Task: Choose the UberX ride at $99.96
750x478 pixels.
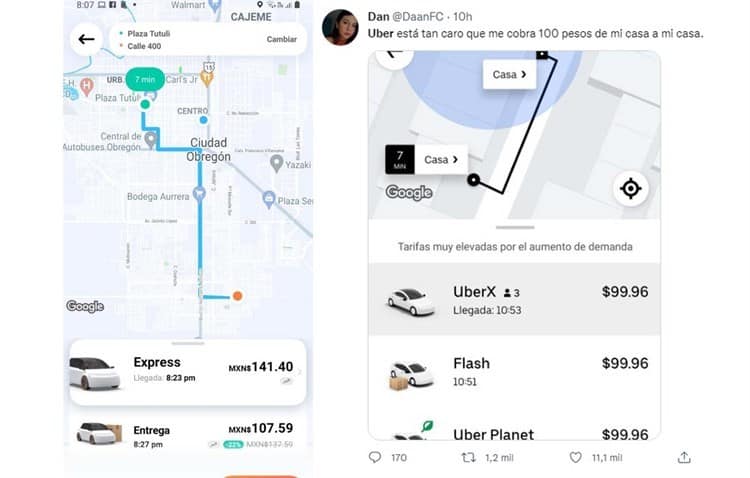Action: coord(515,299)
